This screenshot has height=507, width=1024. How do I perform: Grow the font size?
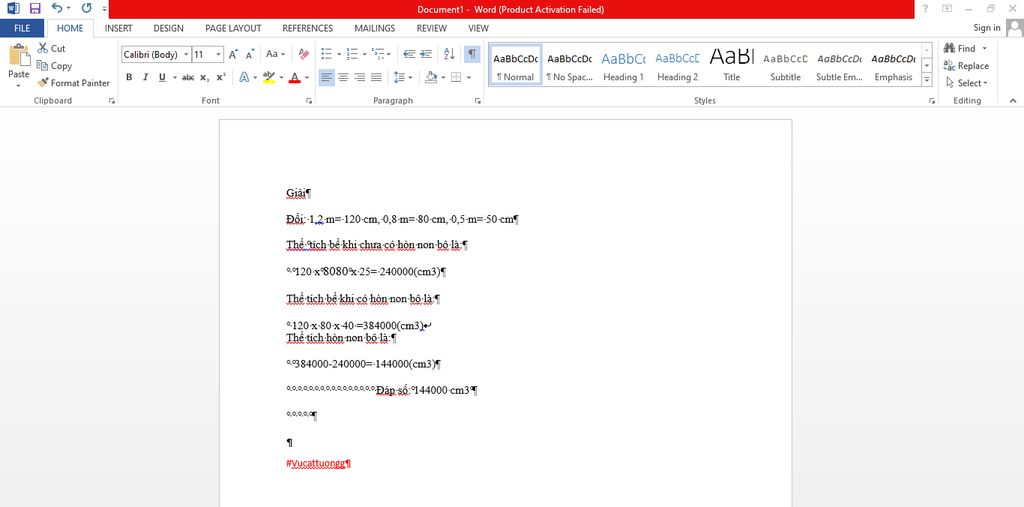pyautogui.click(x=233, y=55)
